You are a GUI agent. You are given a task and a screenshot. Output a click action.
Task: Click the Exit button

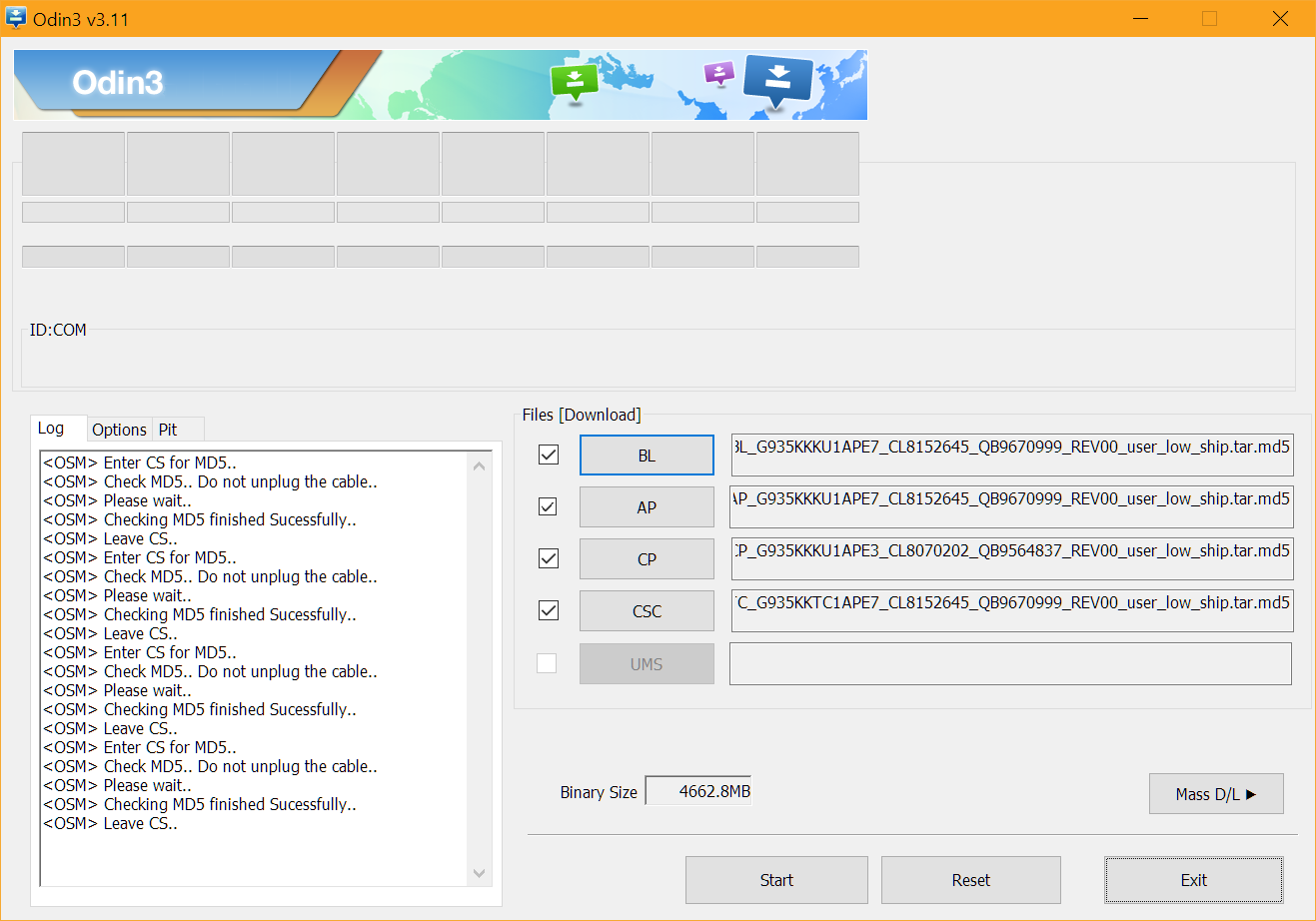click(x=1193, y=880)
